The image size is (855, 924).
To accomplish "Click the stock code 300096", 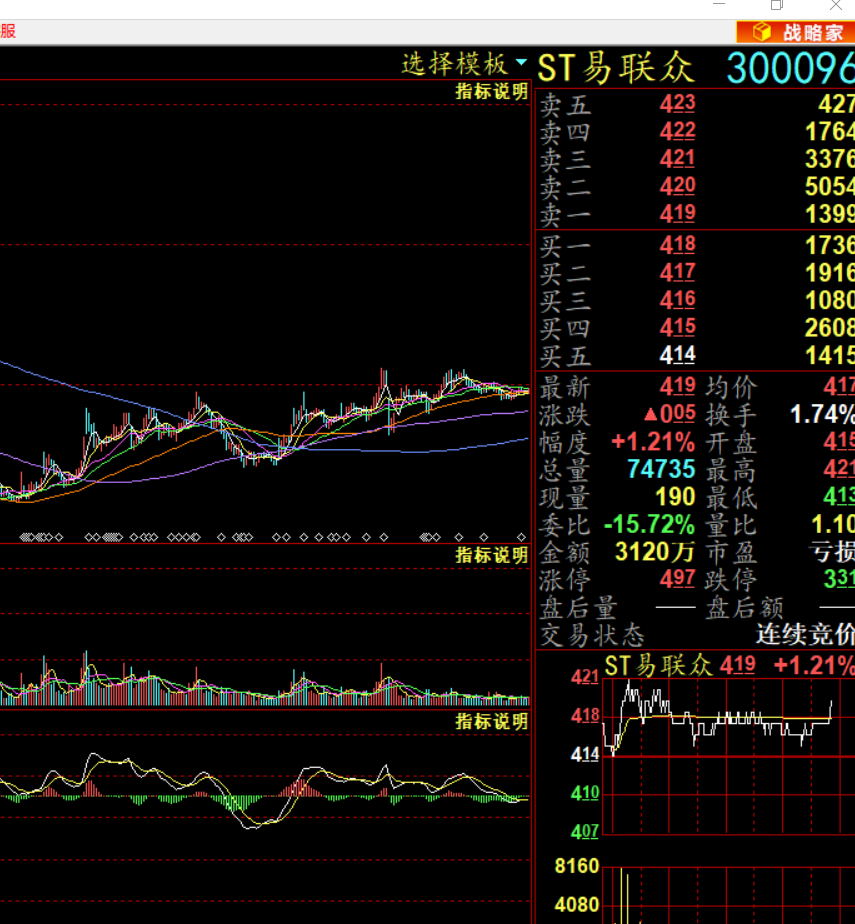I will [790, 68].
